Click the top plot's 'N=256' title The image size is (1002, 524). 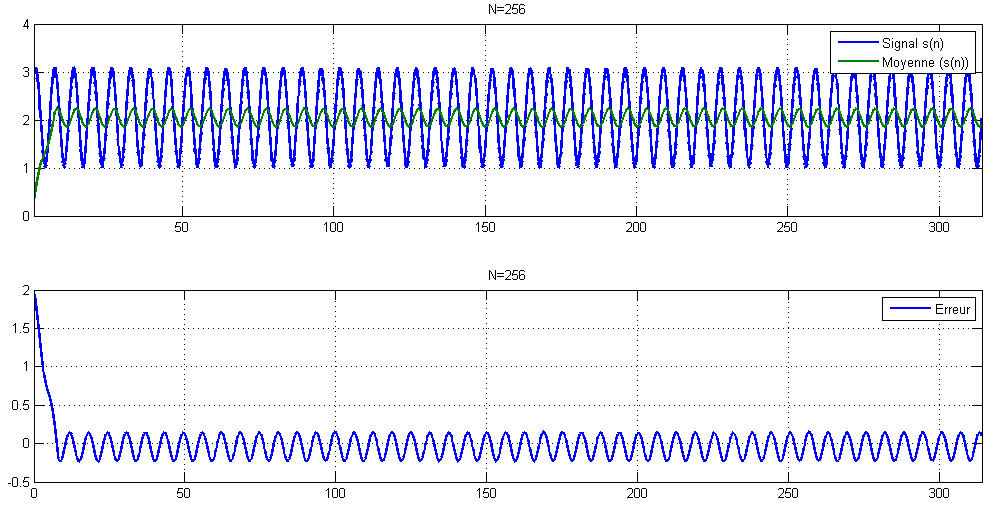pos(508,9)
